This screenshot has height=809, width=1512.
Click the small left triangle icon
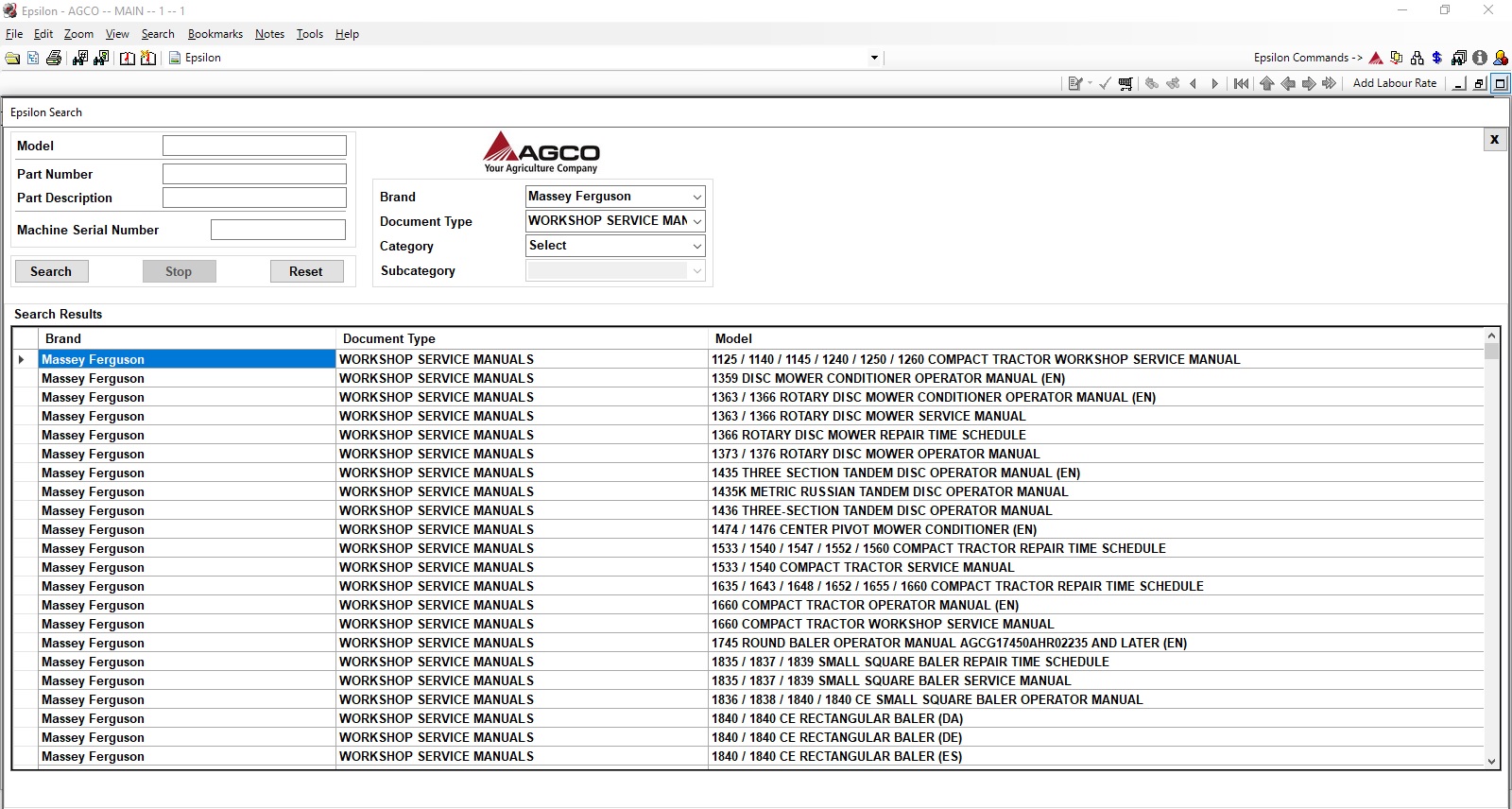(1194, 83)
